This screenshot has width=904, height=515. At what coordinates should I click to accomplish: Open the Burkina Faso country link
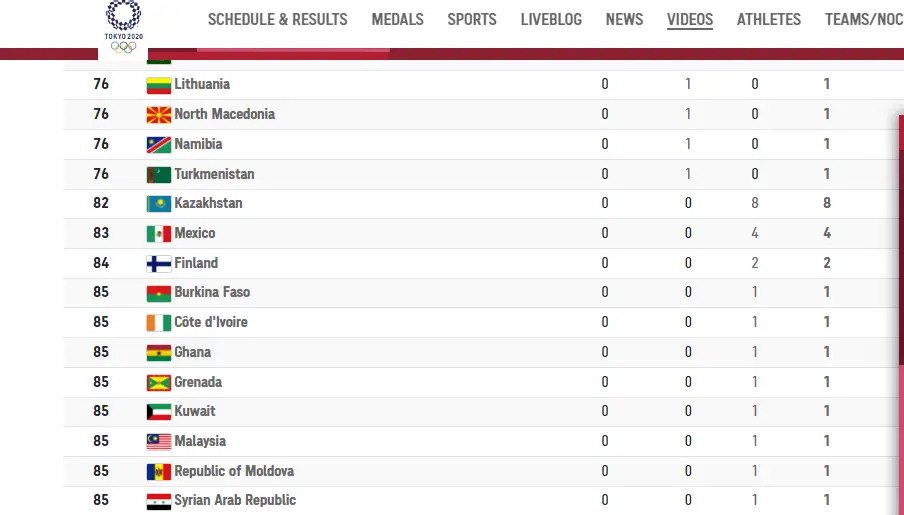tap(212, 292)
